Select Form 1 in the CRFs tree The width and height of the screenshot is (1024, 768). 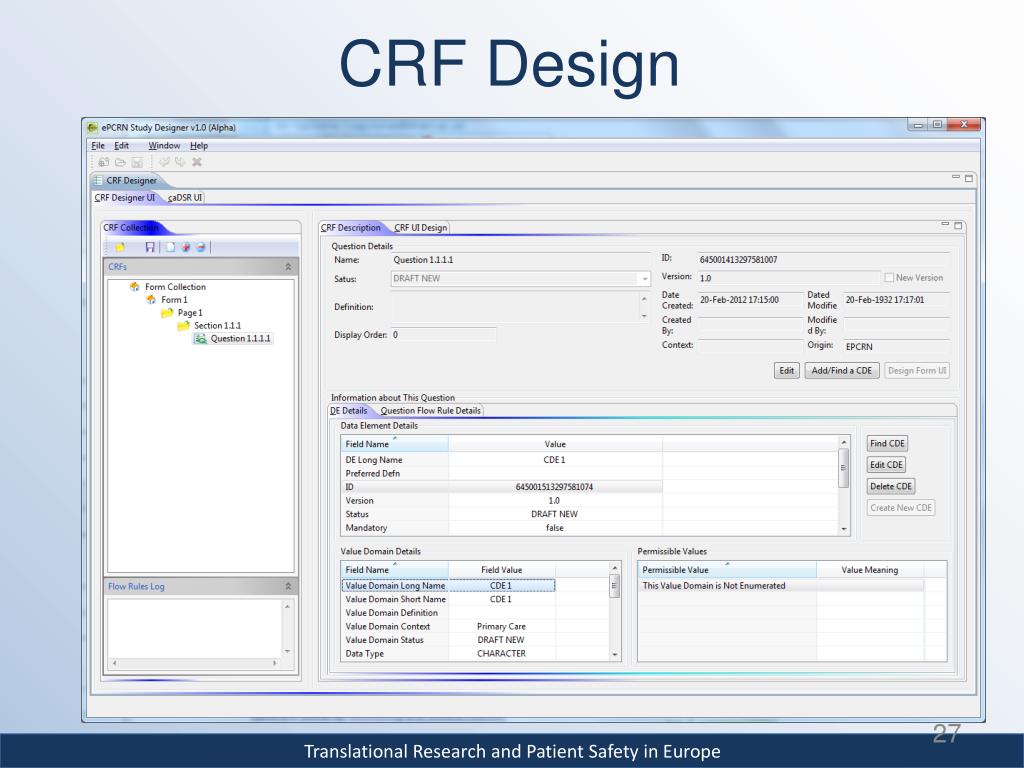coord(174,300)
